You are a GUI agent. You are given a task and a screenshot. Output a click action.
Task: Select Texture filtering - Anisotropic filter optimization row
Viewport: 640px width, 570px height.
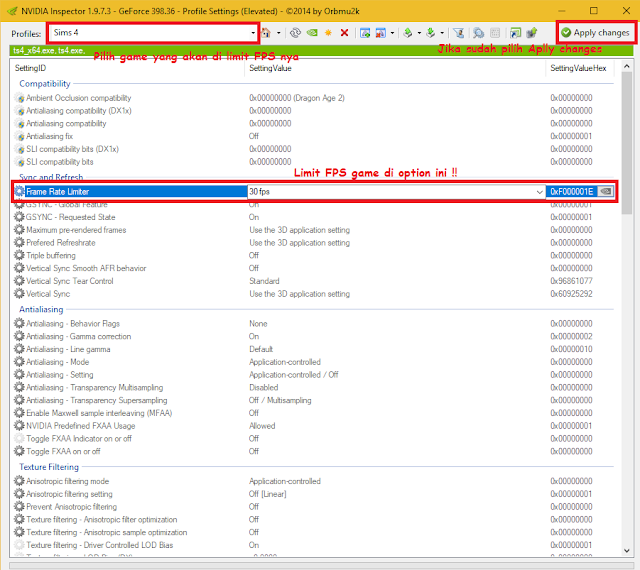313,520
